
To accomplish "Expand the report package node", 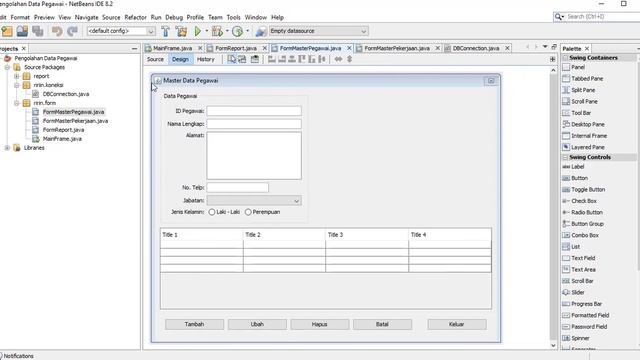I will click(x=17, y=76).
